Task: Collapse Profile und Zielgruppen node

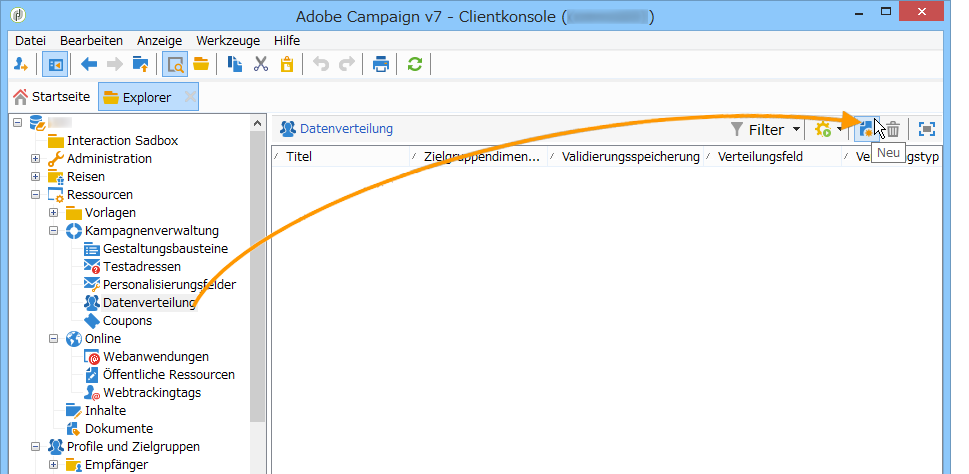Action: coord(35,446)
